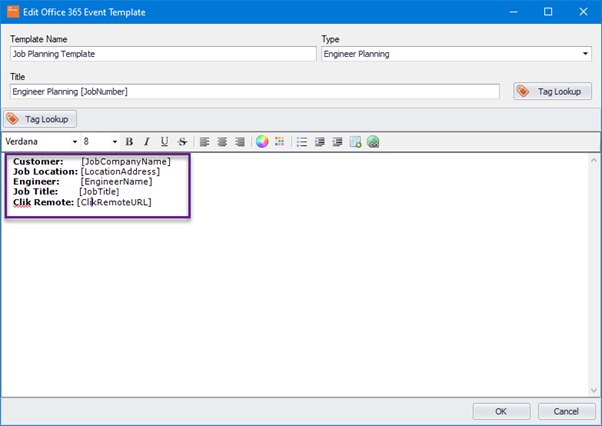Screen dimensions: 602x426
Task: Insert a bulleted list
Action: (302, 142)
